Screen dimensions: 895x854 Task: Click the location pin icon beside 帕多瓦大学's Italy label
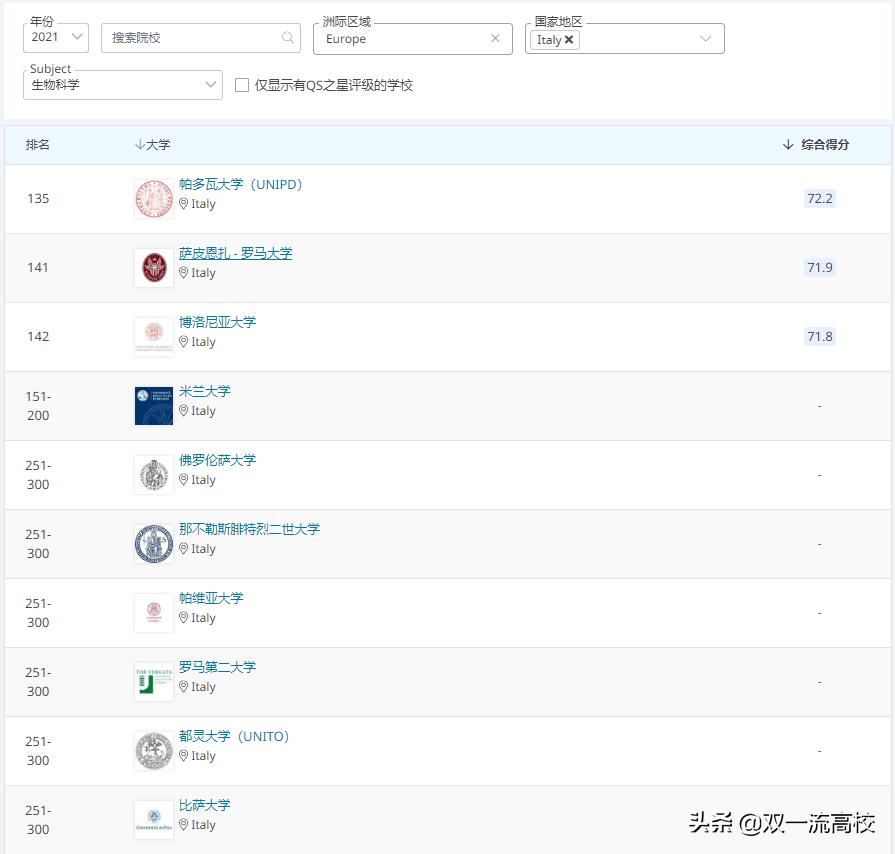point(188,205)
